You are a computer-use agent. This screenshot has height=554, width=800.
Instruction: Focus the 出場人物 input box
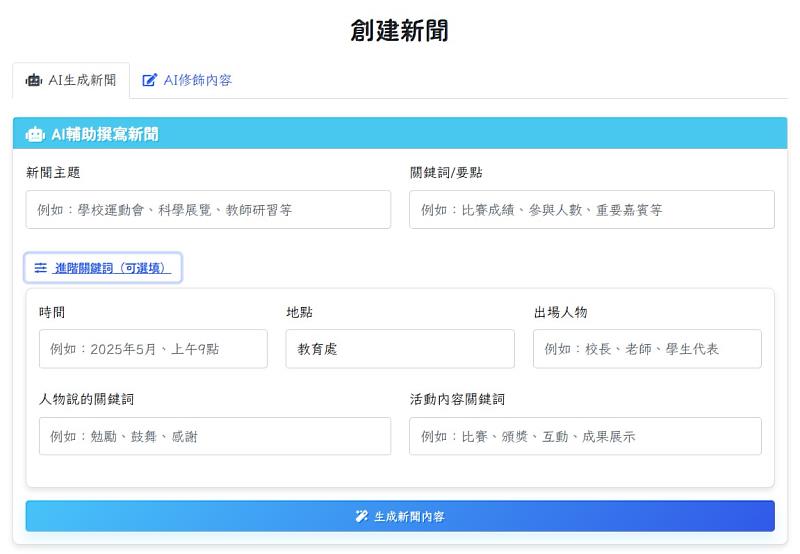[x=647, y=349]
